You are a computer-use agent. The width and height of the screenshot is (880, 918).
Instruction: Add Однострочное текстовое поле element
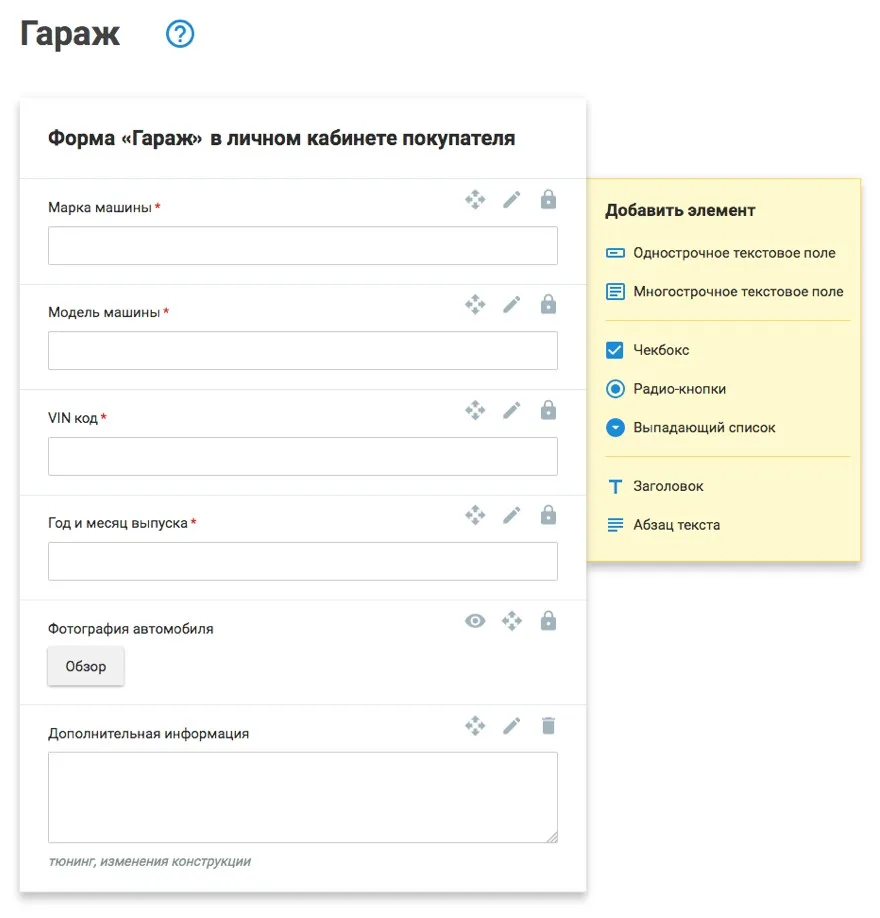733,253
